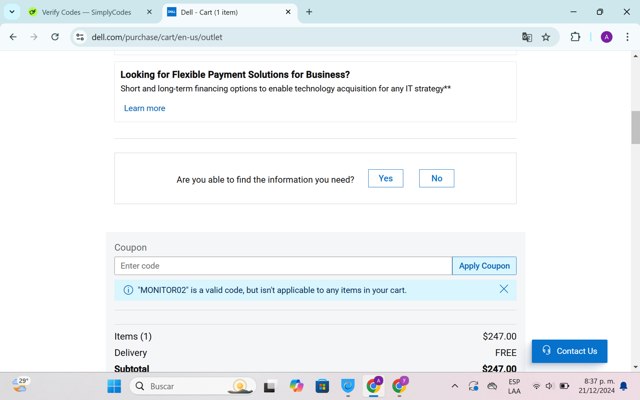The image size is (640, 400).
Task: Open the Contact Us chat button
Action: pos(569,351)
